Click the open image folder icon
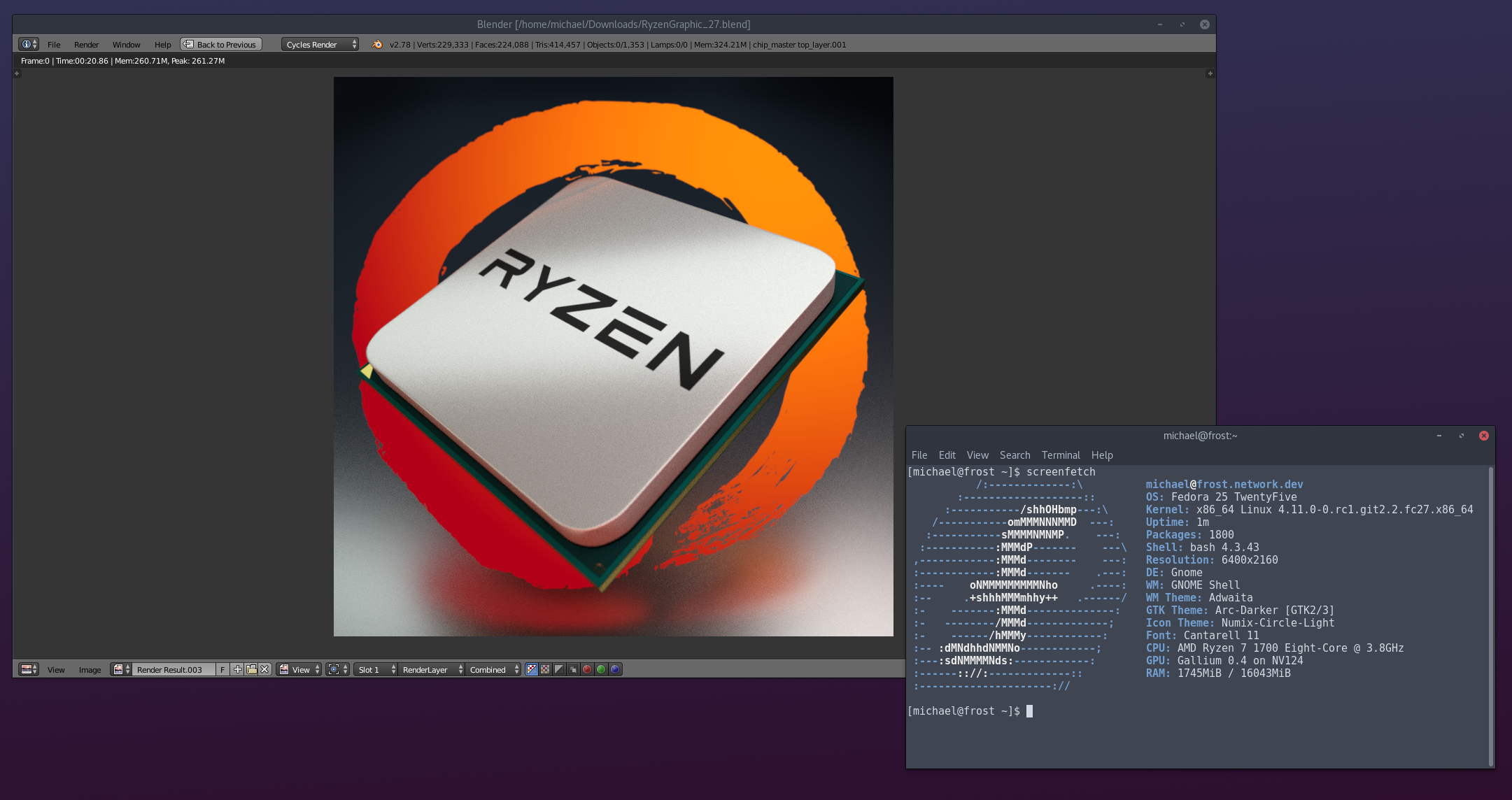Viewport: 1512px width, 800px height. tap(251, 669)
